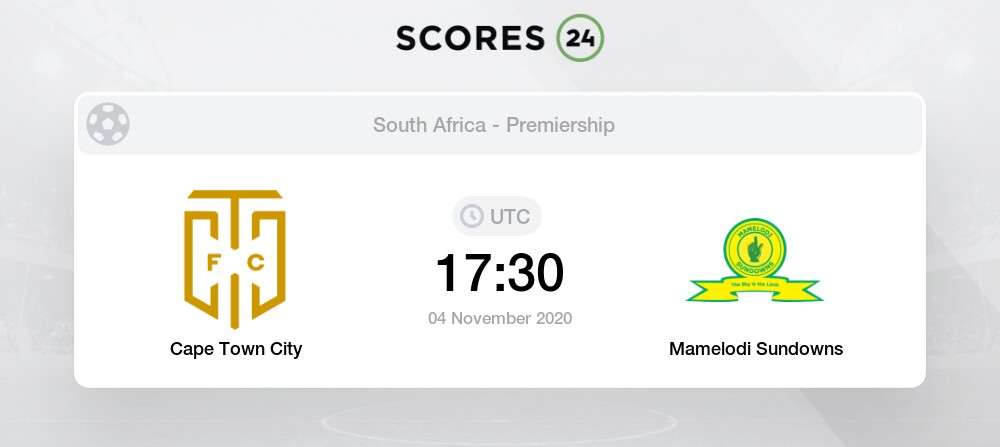1000x447 pixels.
Task: Click the day number 04 in date
Action: pyautogui.click(x=438, y=319)
